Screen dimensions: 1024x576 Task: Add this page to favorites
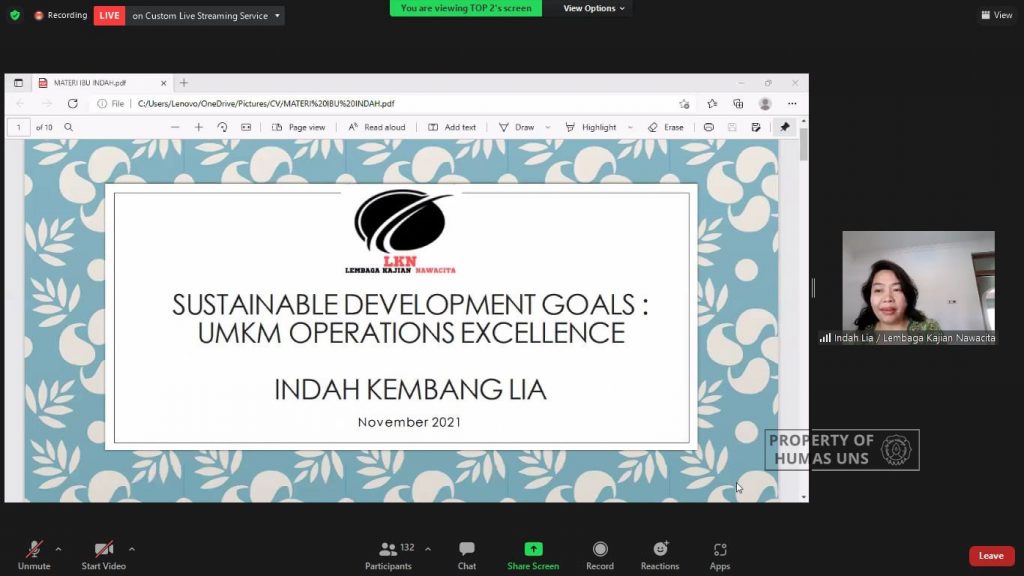click(x=684, y=104)
